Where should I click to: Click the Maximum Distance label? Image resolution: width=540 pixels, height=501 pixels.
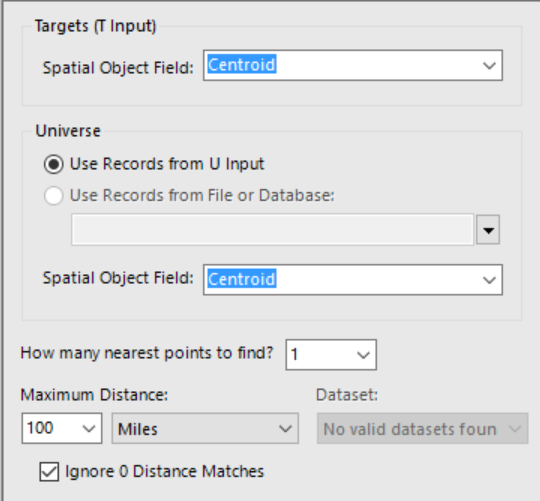click(94, 395)
